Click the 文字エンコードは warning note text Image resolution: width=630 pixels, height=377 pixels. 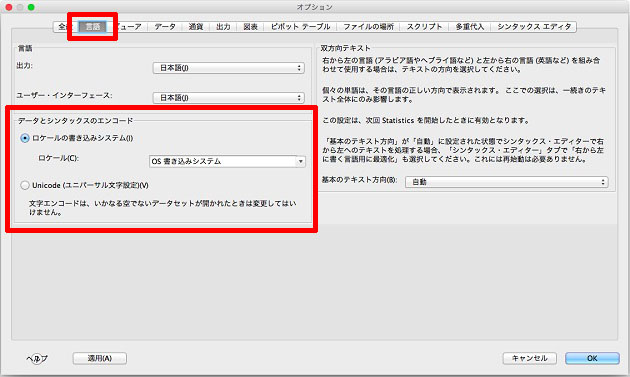[163, 208]
